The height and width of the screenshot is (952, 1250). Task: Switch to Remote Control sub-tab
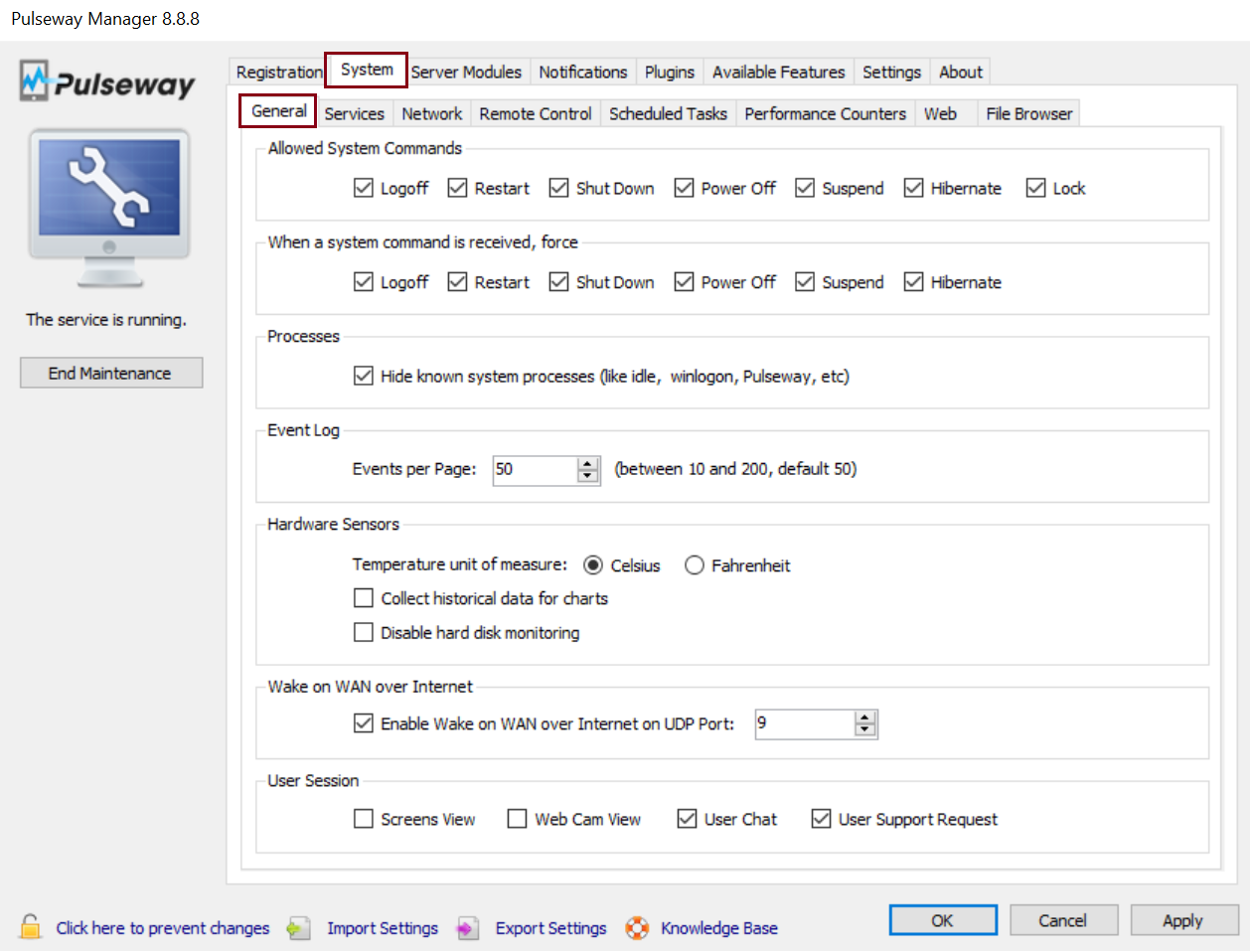pos(536,113)
